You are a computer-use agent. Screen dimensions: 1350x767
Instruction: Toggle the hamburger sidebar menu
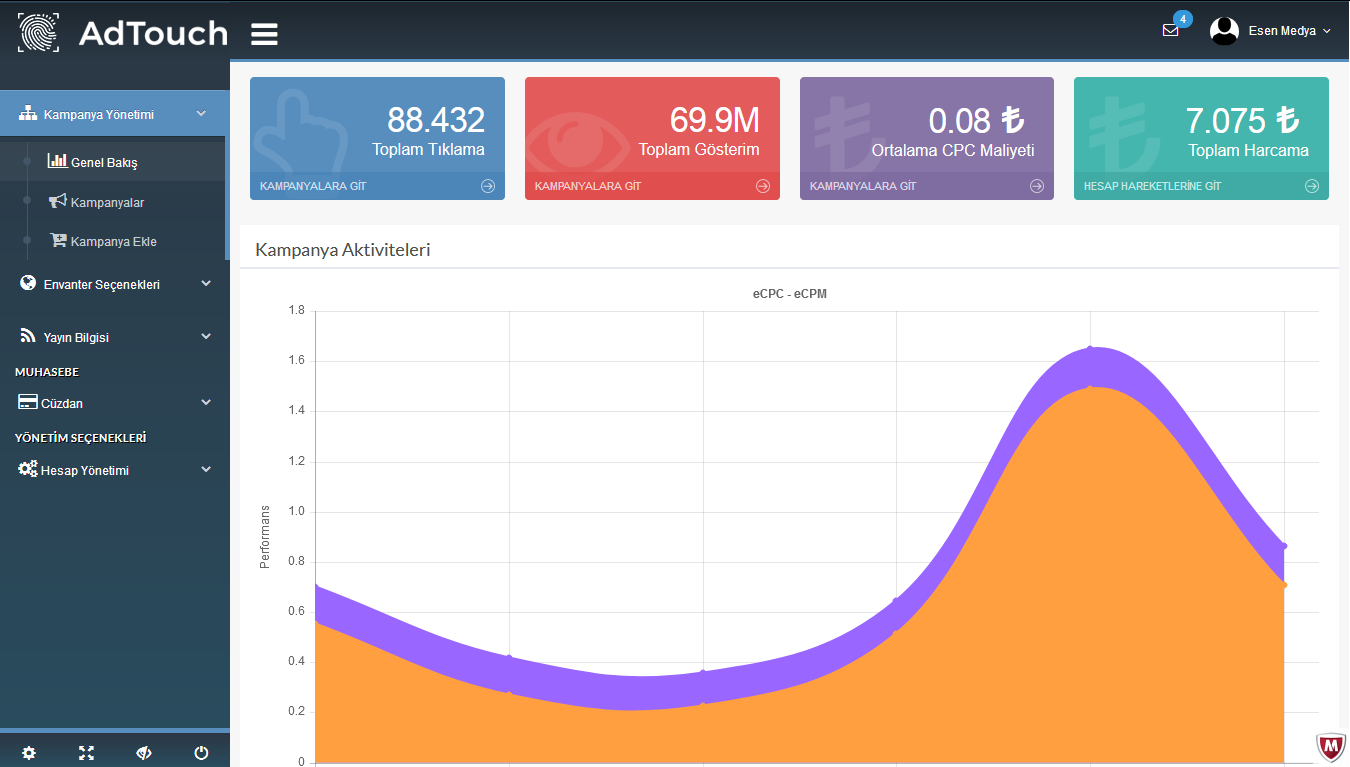point(264,34)
